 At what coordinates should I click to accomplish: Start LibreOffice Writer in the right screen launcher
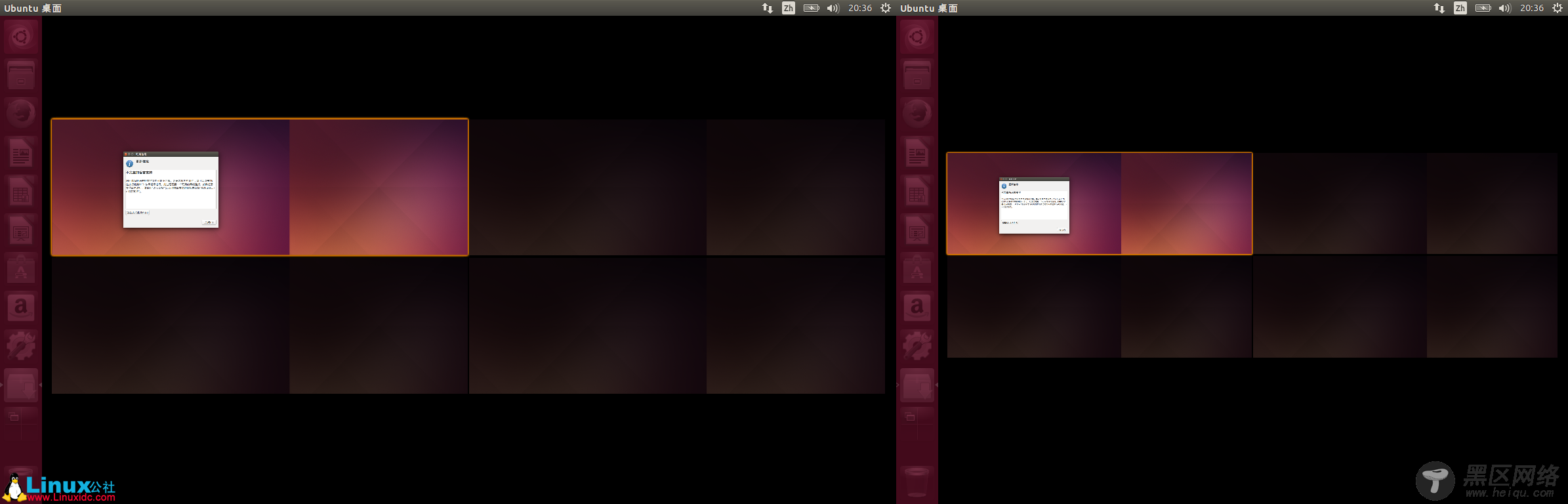point(917,153)
